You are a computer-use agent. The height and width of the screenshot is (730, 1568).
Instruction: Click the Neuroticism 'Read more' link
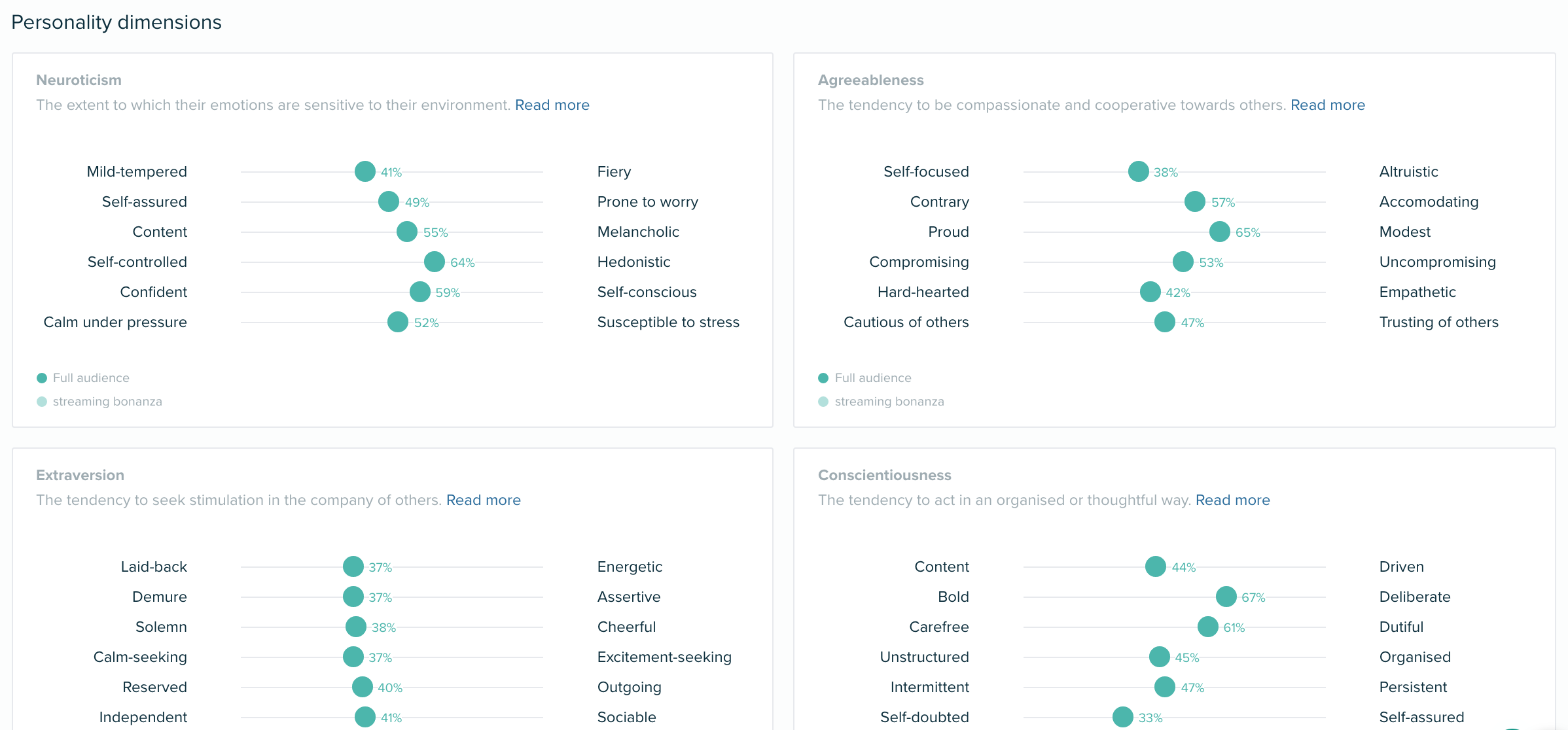tap(553, 105)
